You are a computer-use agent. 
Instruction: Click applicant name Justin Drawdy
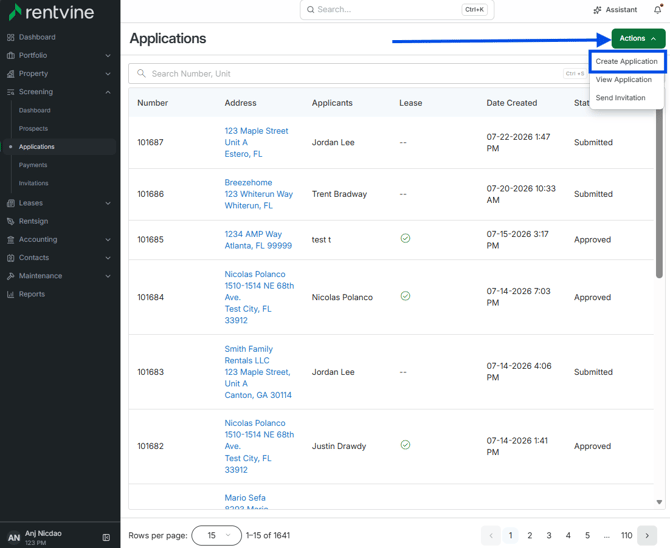pyautogui.click(x=339, y=446)
